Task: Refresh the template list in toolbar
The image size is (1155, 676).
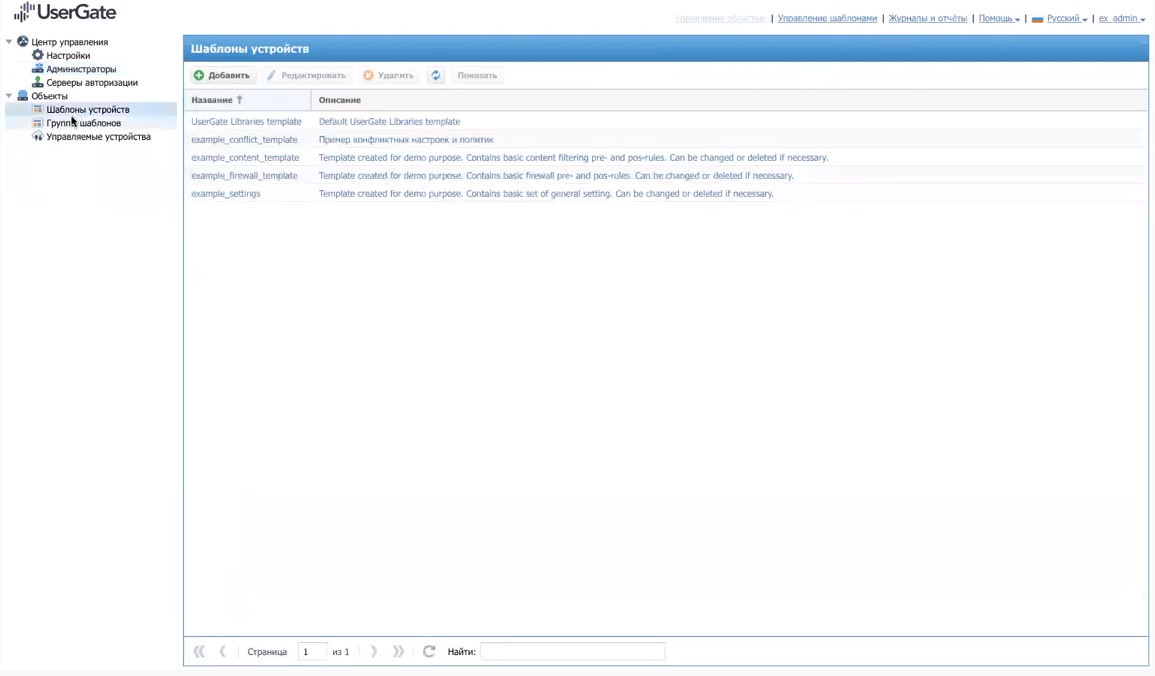Action: point(436,75)
